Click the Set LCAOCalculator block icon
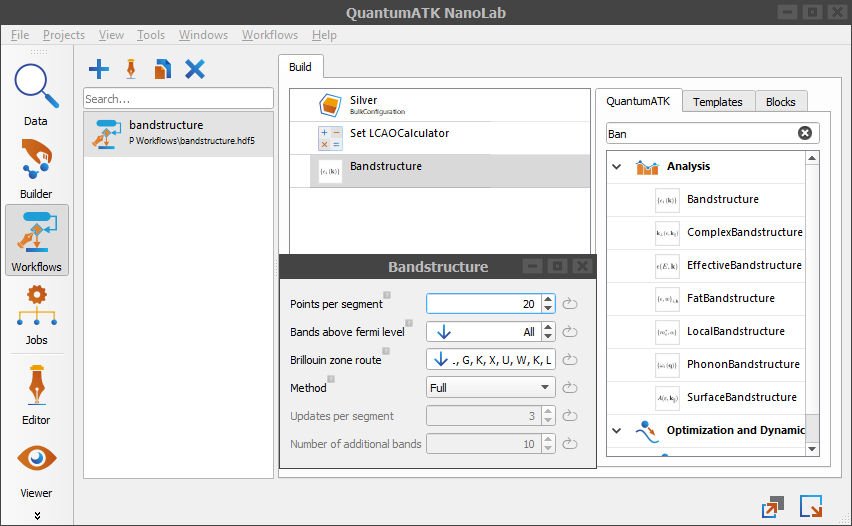This screenshot has height=526, width=852. coord(330,138)
